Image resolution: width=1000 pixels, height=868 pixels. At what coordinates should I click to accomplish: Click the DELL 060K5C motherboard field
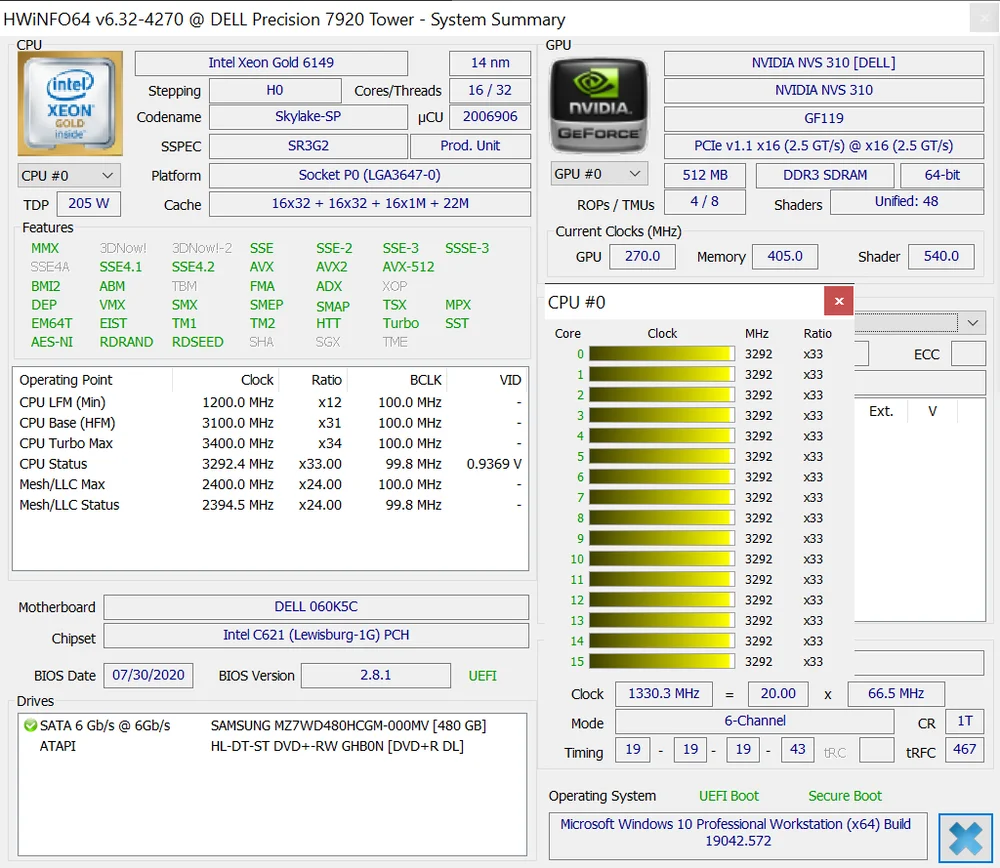[316, 607]
